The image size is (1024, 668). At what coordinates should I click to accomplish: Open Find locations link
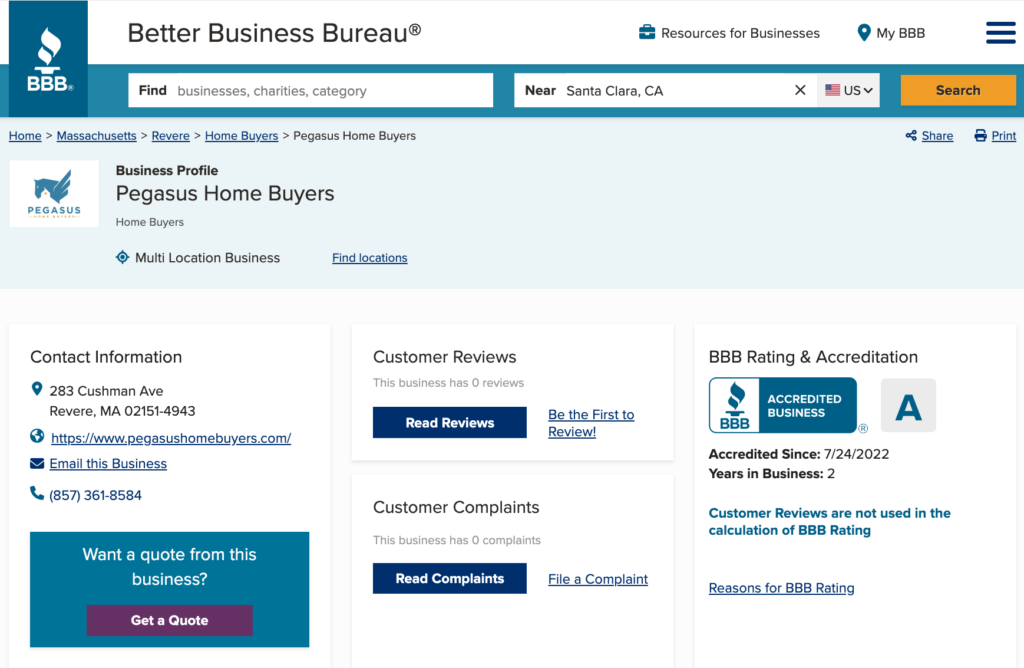[x=370, y=258]
